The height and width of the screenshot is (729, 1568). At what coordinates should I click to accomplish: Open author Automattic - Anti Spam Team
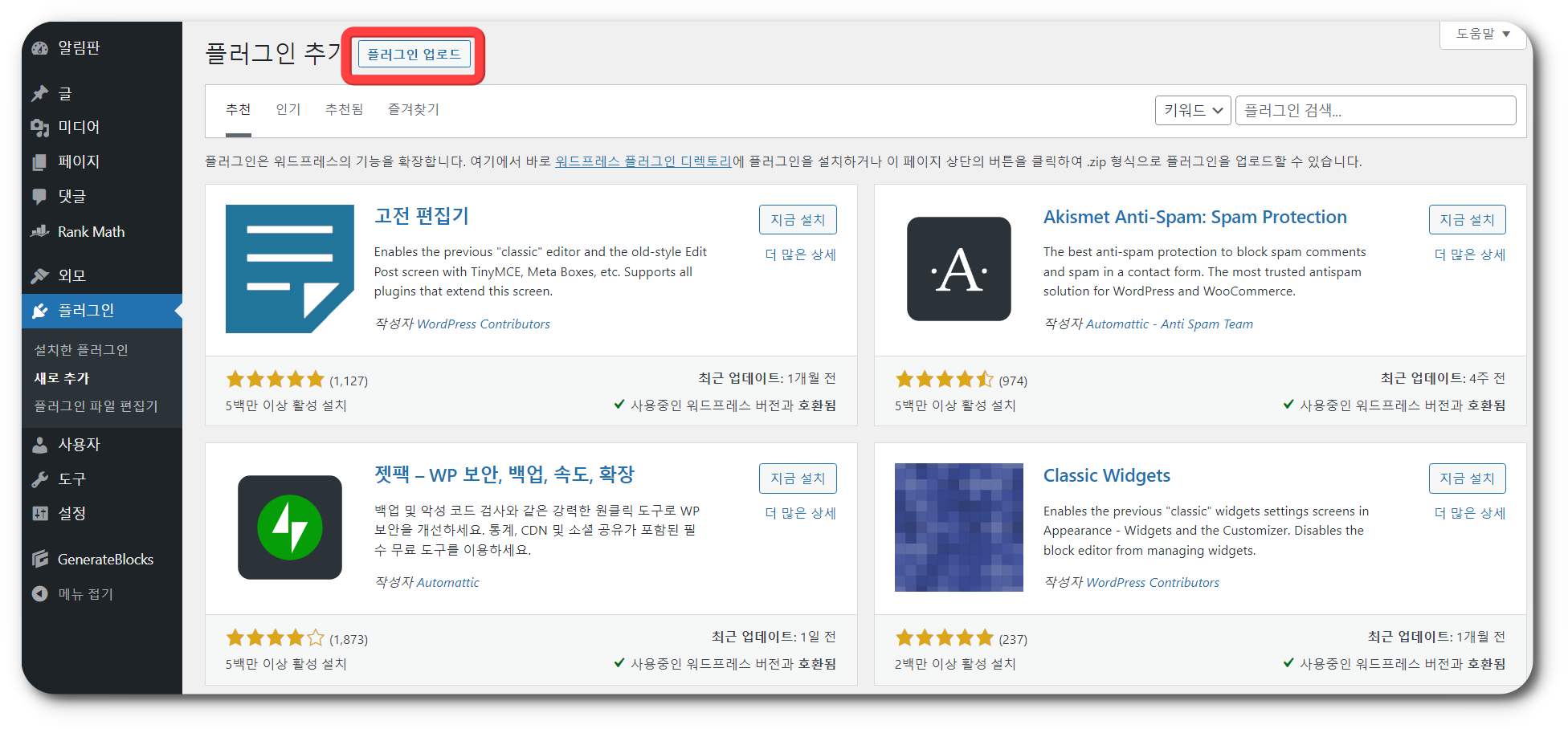click(x=1170, y=324)
